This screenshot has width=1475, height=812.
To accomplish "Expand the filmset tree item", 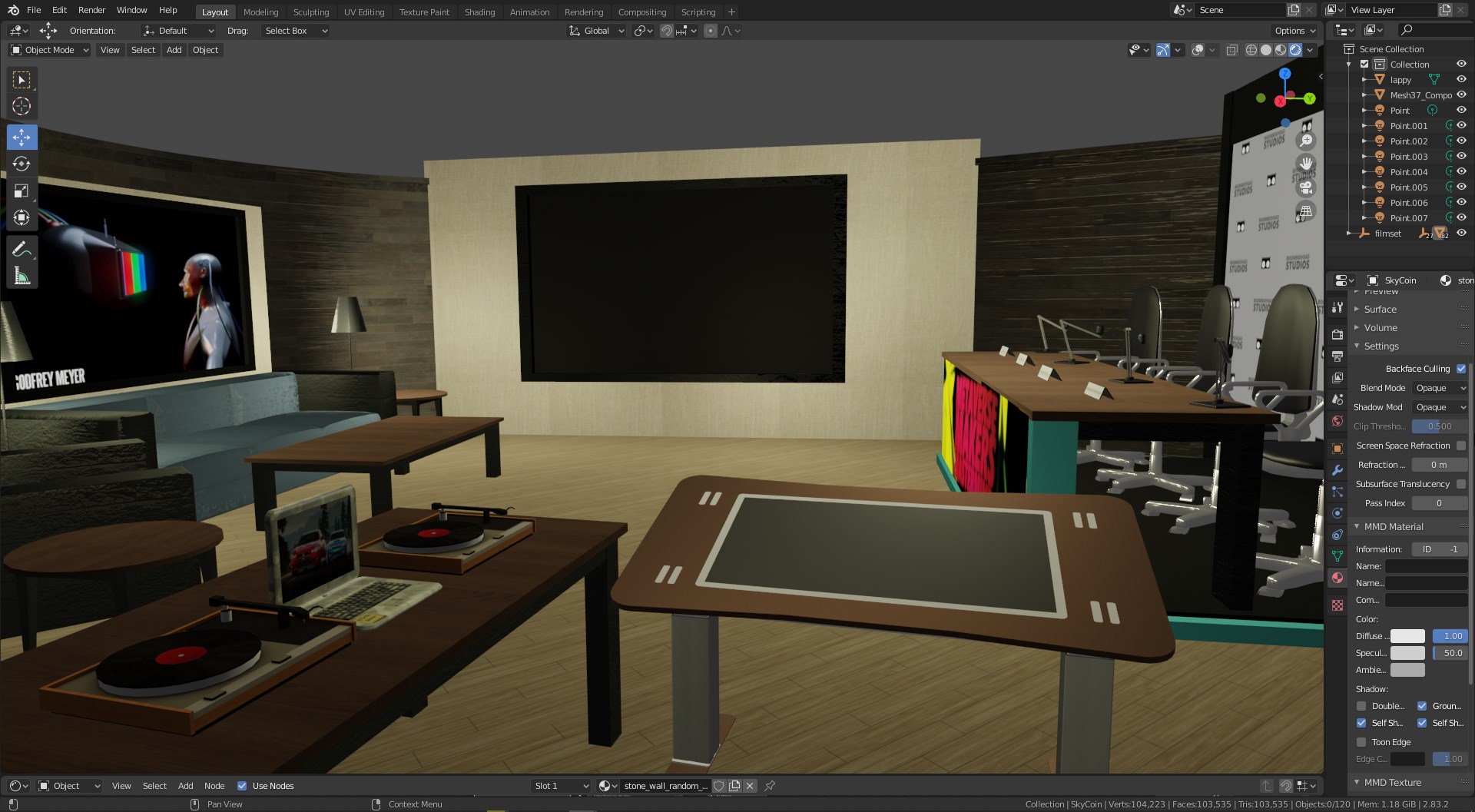I will pyautogui.click(x=1349, y=234).
